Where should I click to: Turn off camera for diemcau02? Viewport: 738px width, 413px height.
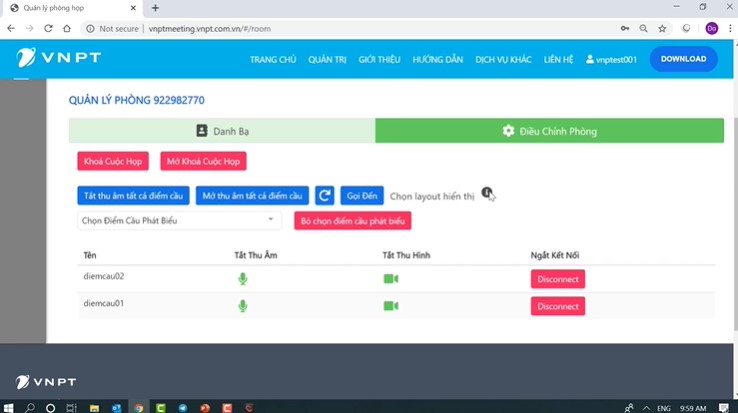pos(390,279)
